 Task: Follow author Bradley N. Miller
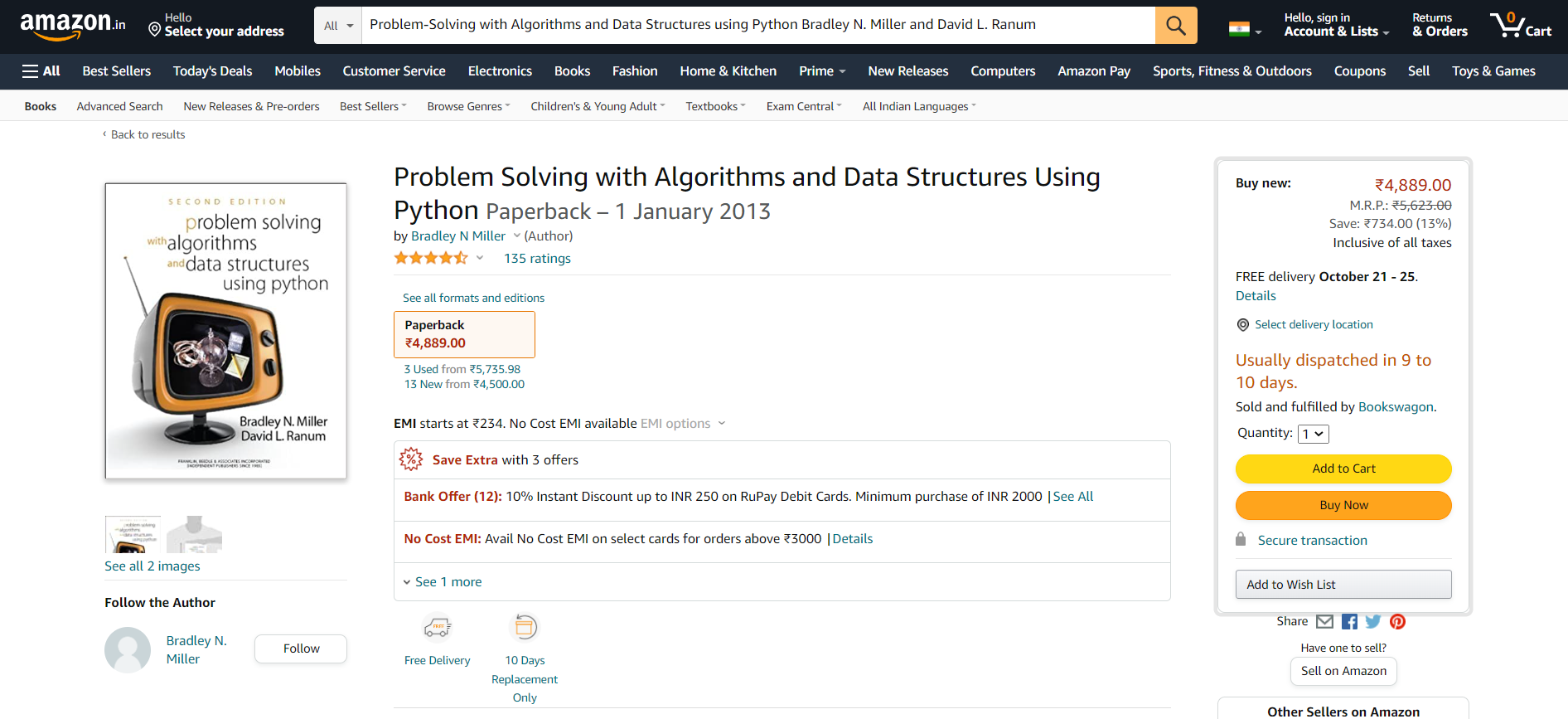tap(301, 649)
